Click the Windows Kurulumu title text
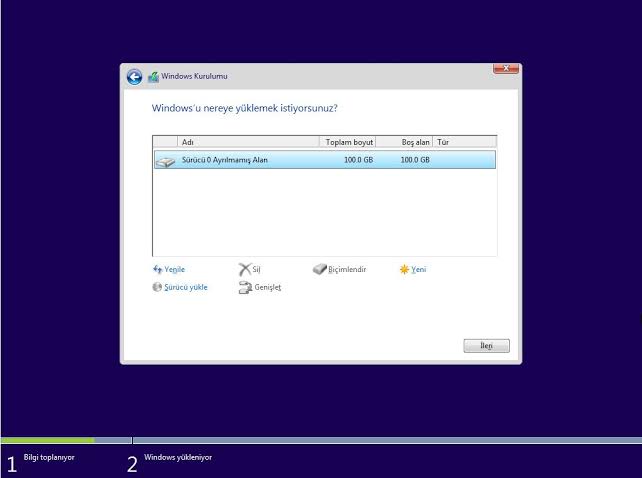The width and height of the screenshot is (642, 478). [x=194, y=76]
